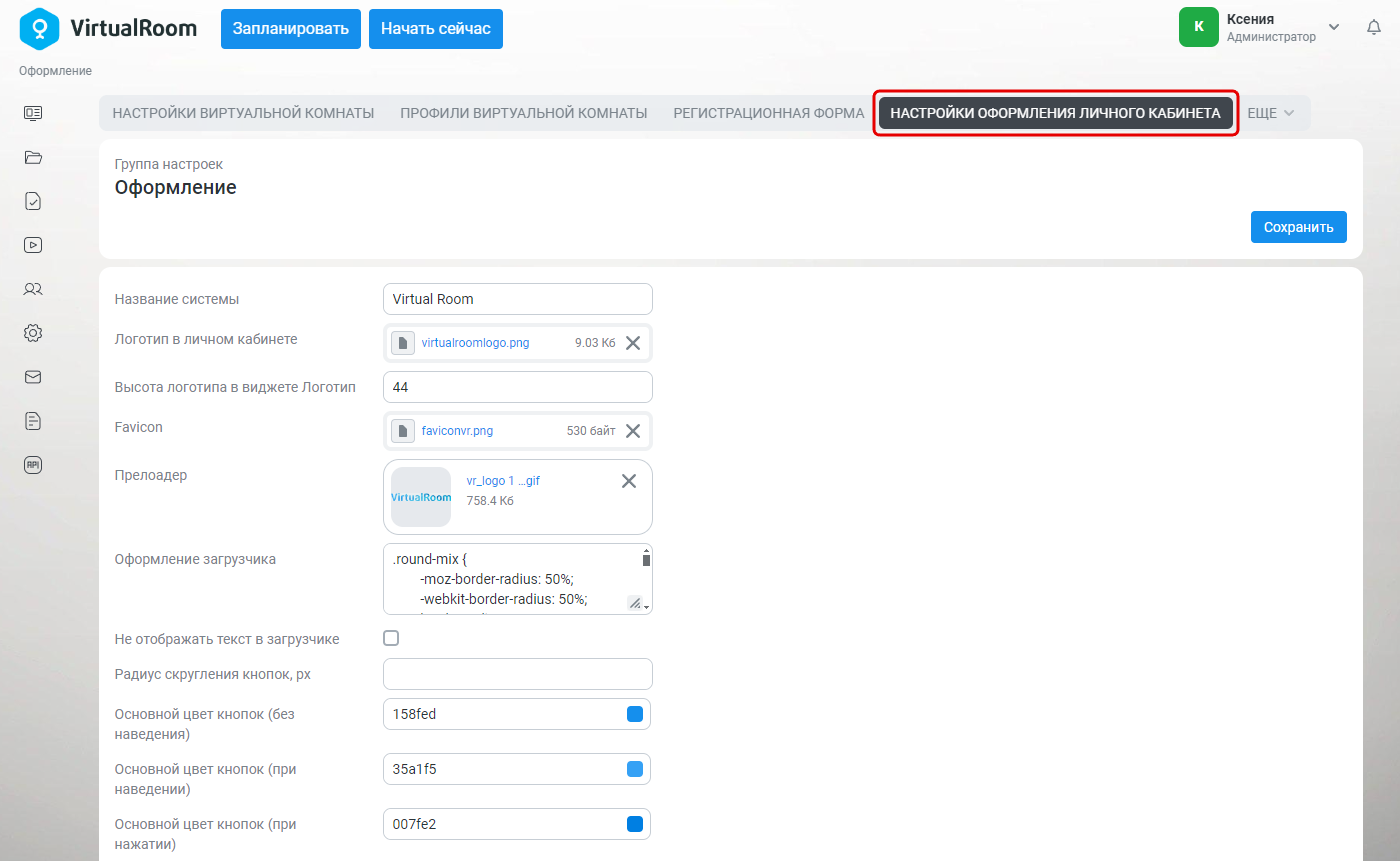Open color picker swatch for 35a1f5
Viewport: 1400px width, 861px height.
coord(634,769)
